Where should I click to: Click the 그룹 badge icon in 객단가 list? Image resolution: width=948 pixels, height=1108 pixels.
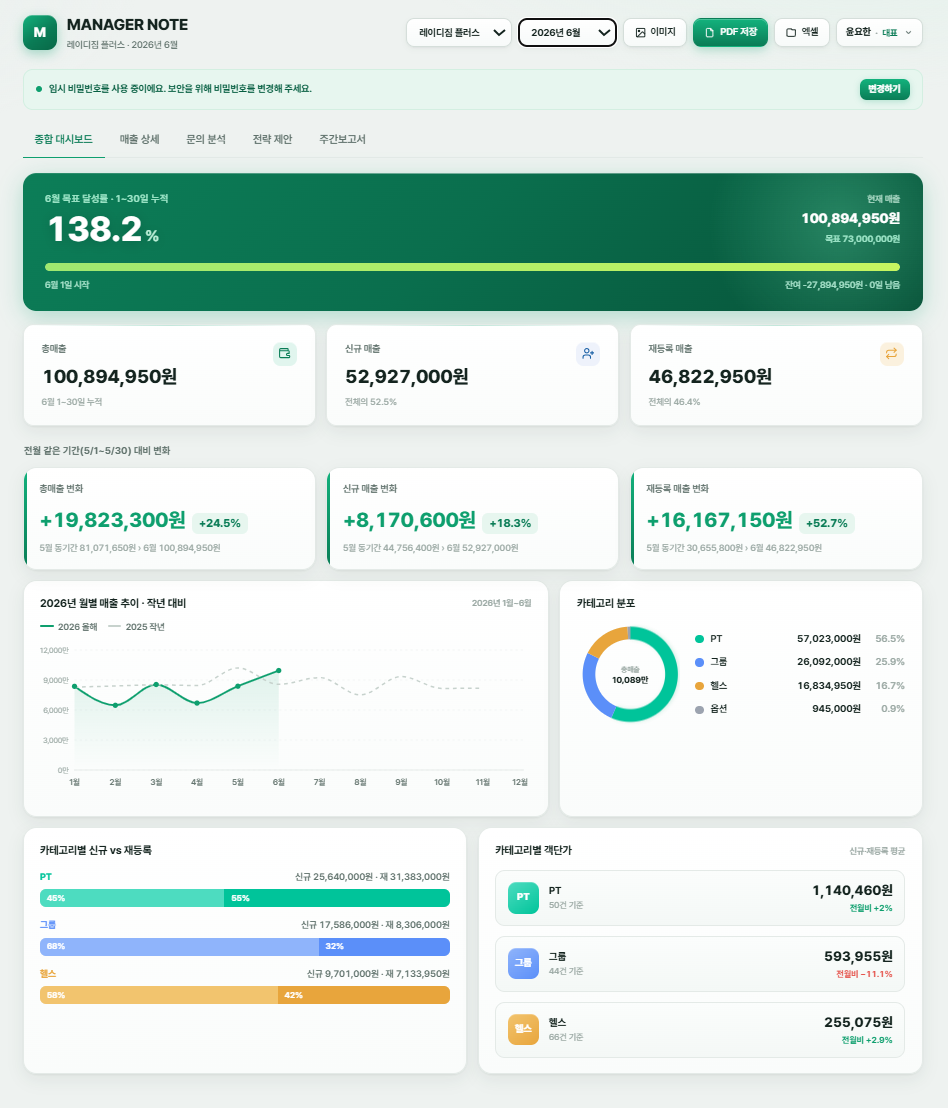(x=523, y=963)
